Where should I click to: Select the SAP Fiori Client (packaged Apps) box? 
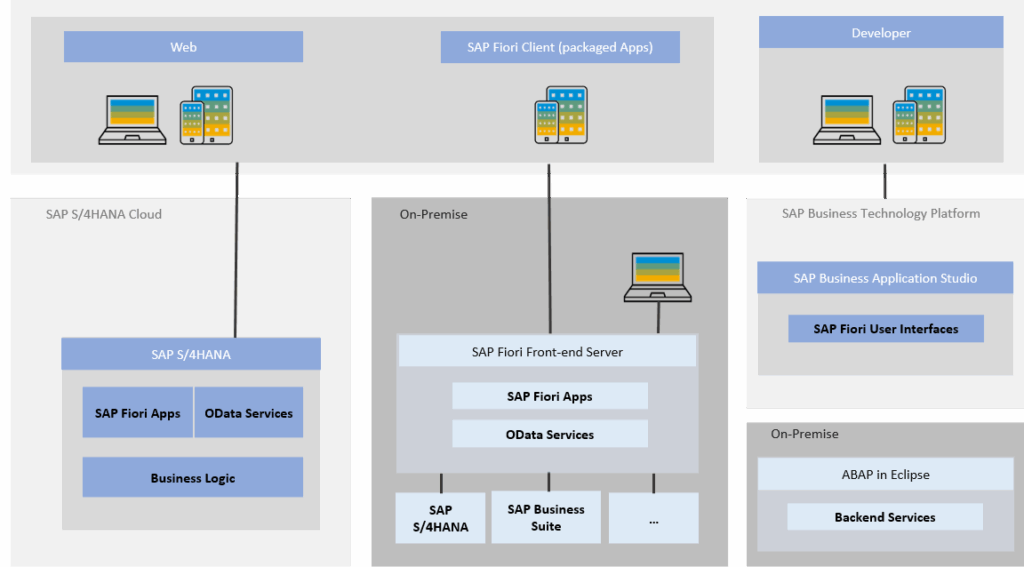coord(560,47)
